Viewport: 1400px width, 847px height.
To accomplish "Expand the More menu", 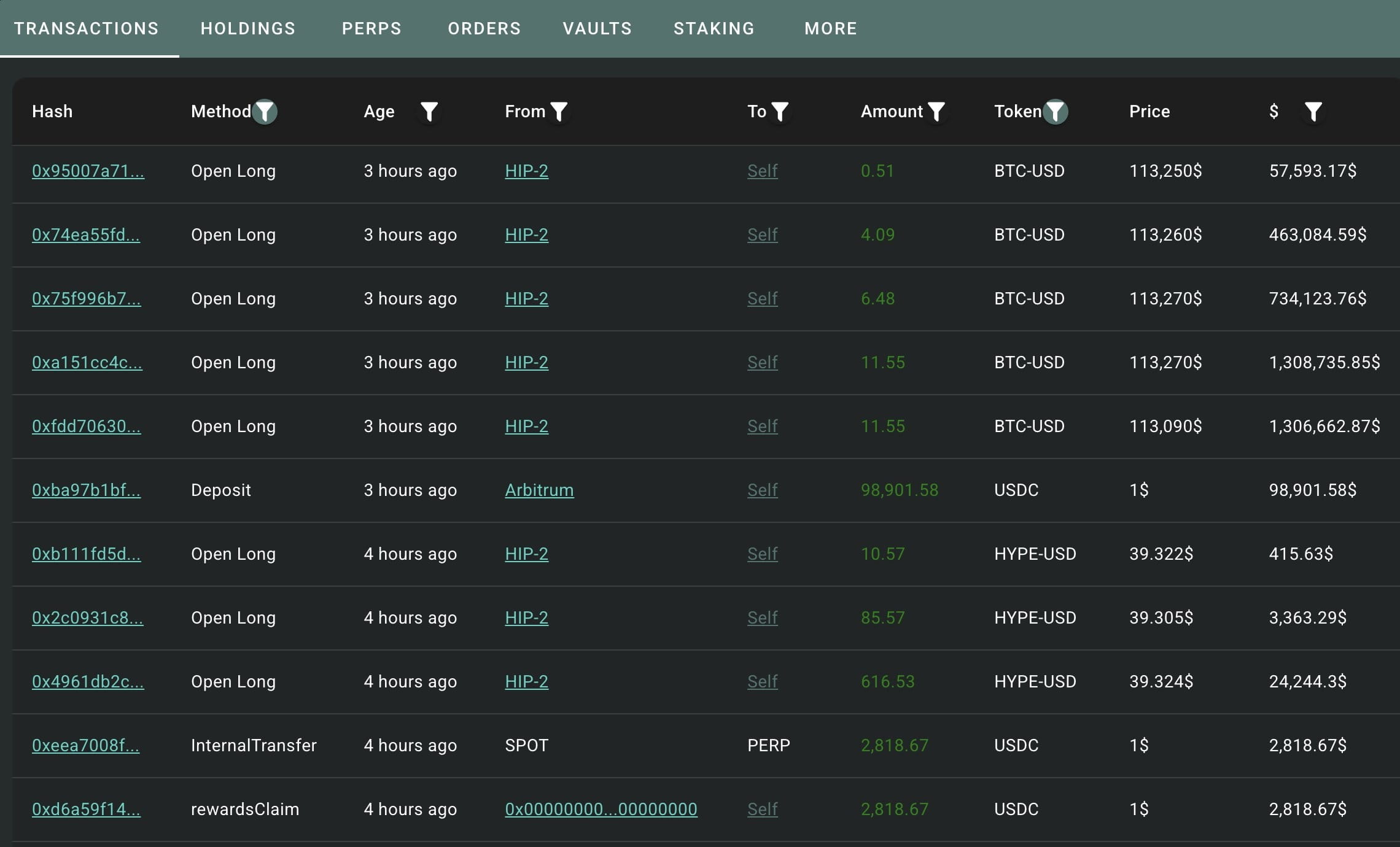I will [830, 29].
